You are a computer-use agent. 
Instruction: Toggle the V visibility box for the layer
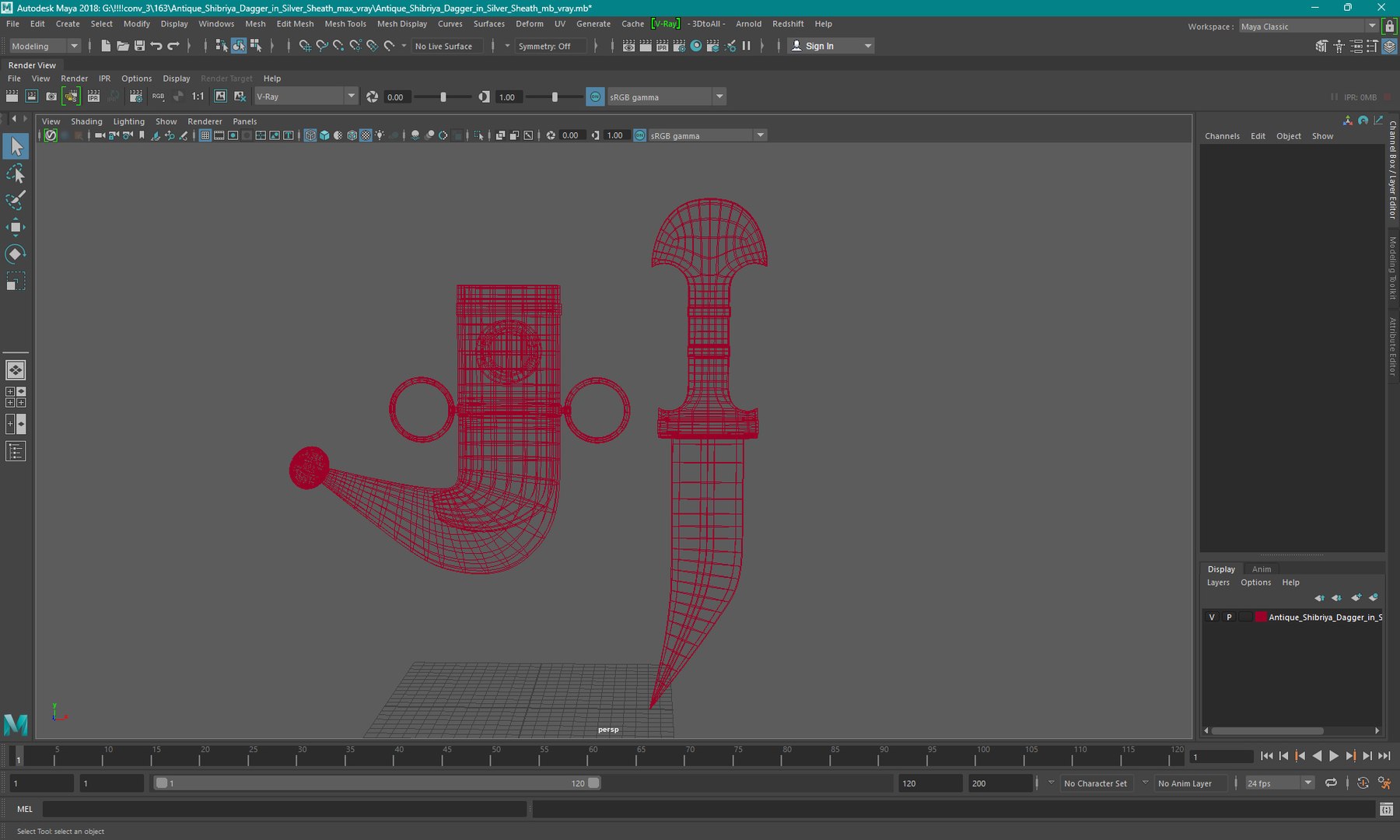coord(1212,617)
